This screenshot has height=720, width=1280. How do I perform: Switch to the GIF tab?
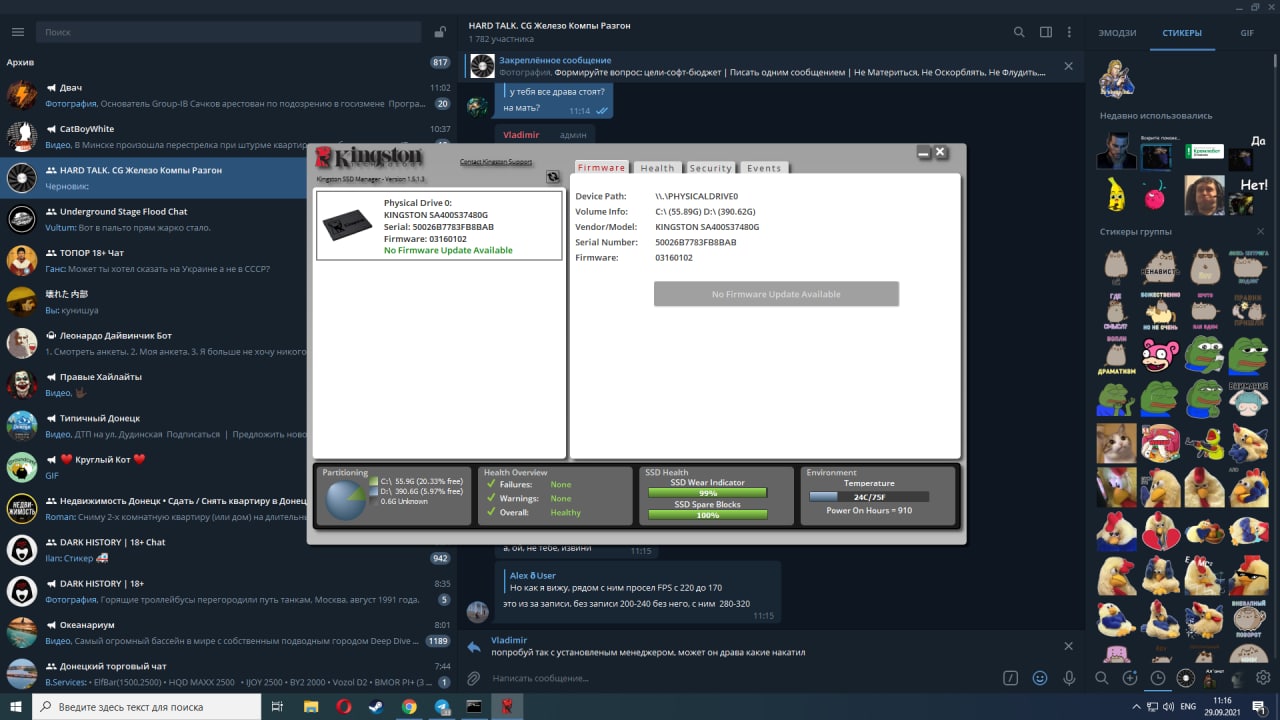[x=1247, y=32]
